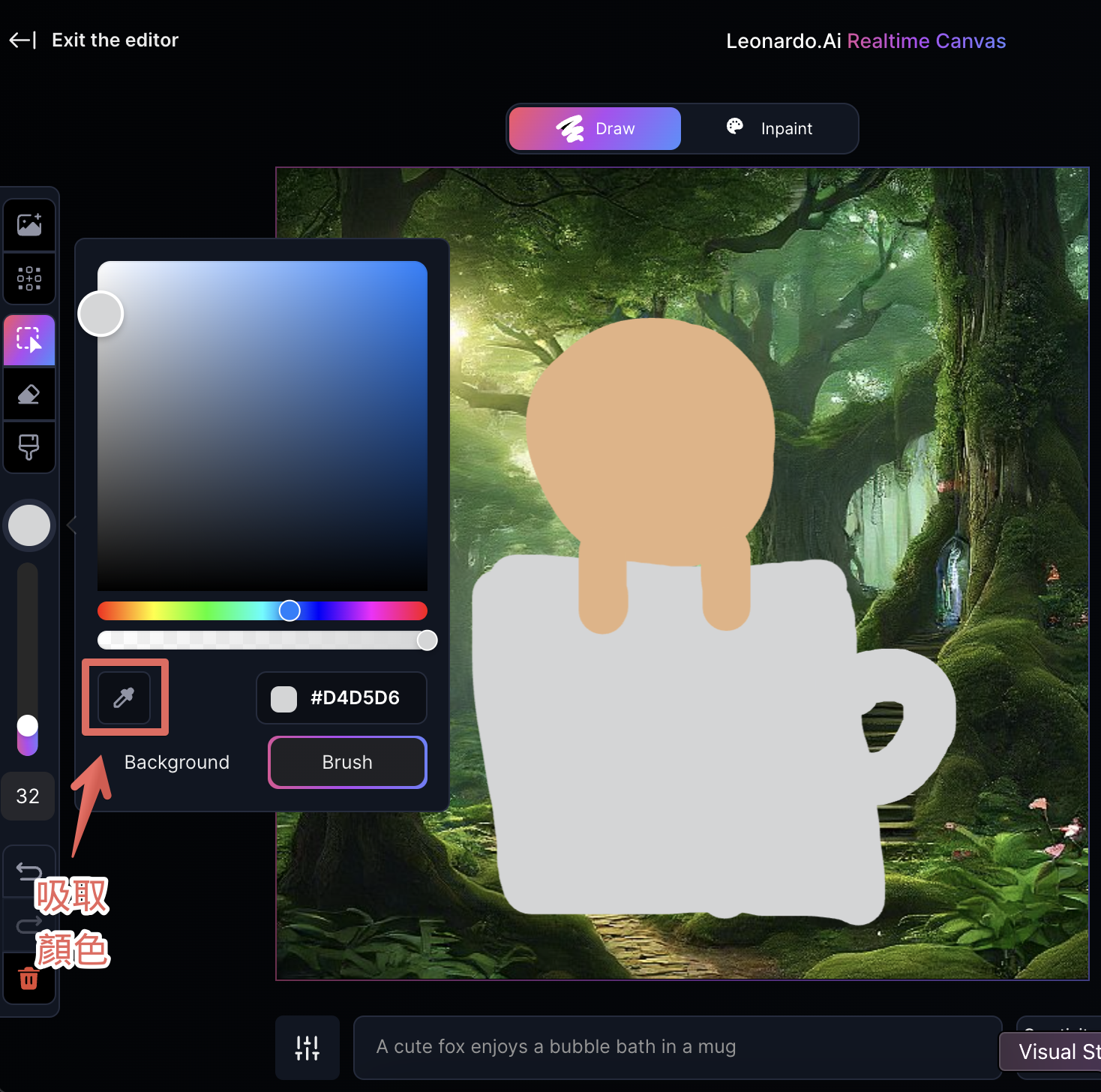The width and height of the screenshot is (1101, 1092).
Task: Click the Undo arrow icon
Action: click(28, 870)
